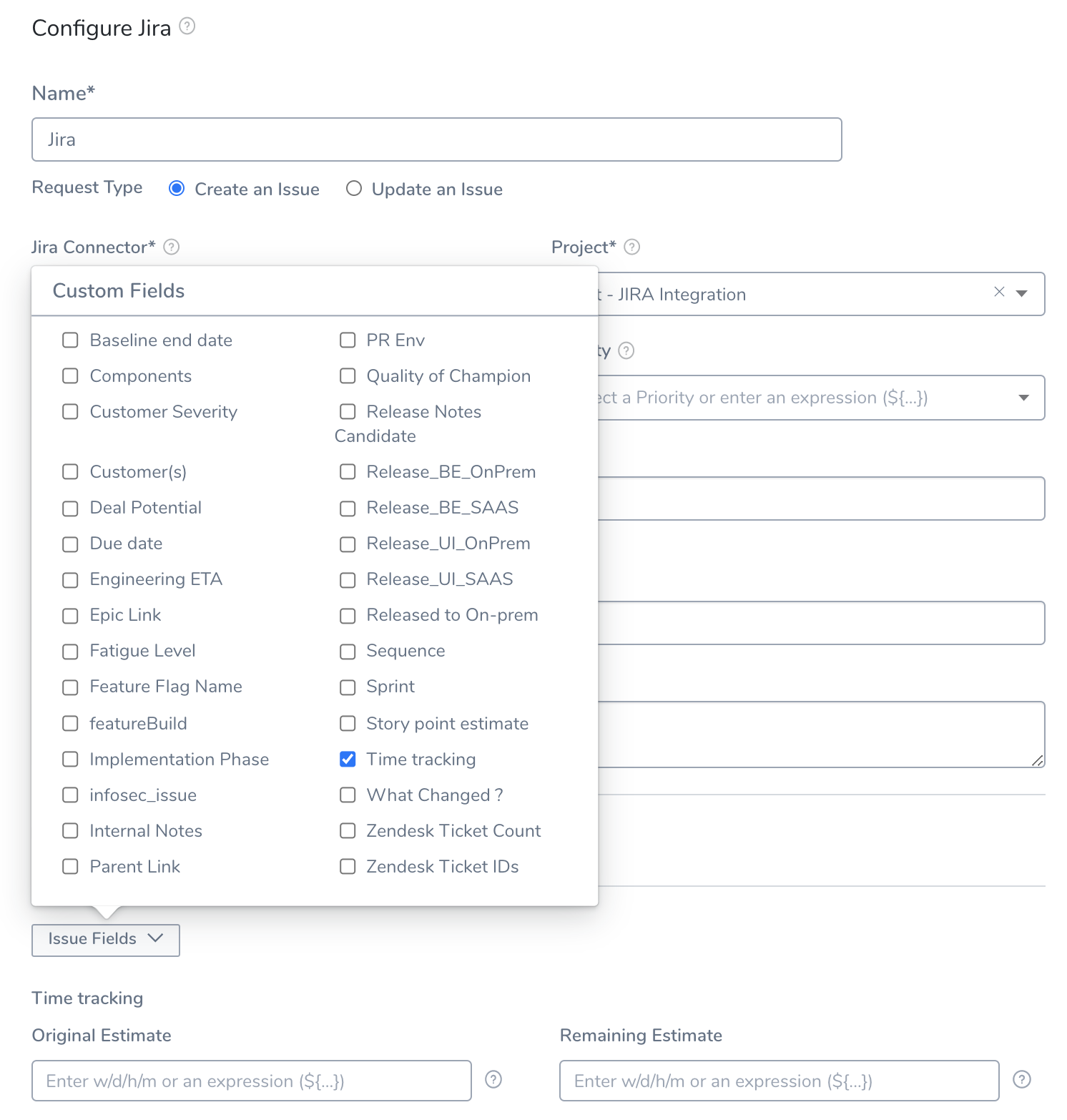
Task: Open the Configure Jira help icon
Action: point(187,26)
